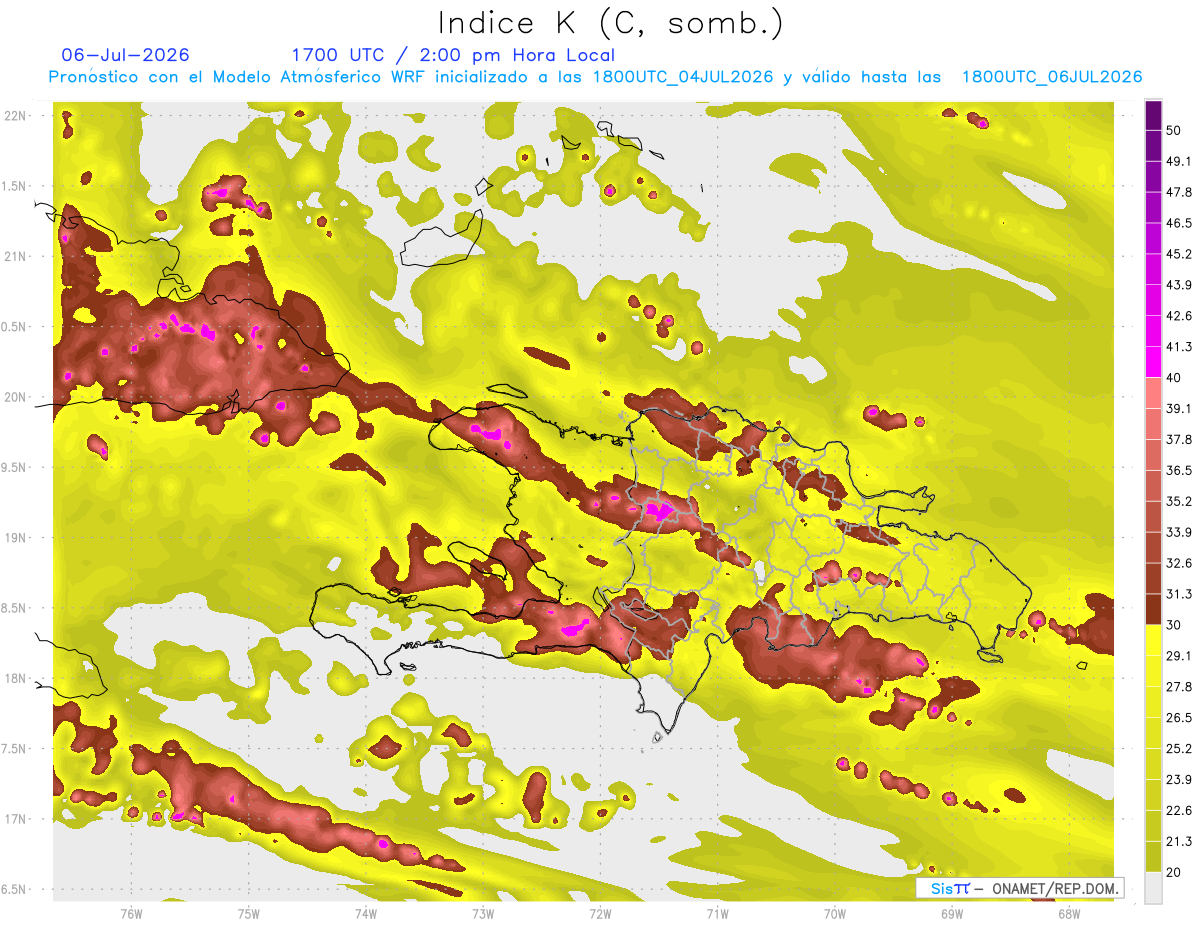Click the "29.1" color scale value

pos(1178,656)
